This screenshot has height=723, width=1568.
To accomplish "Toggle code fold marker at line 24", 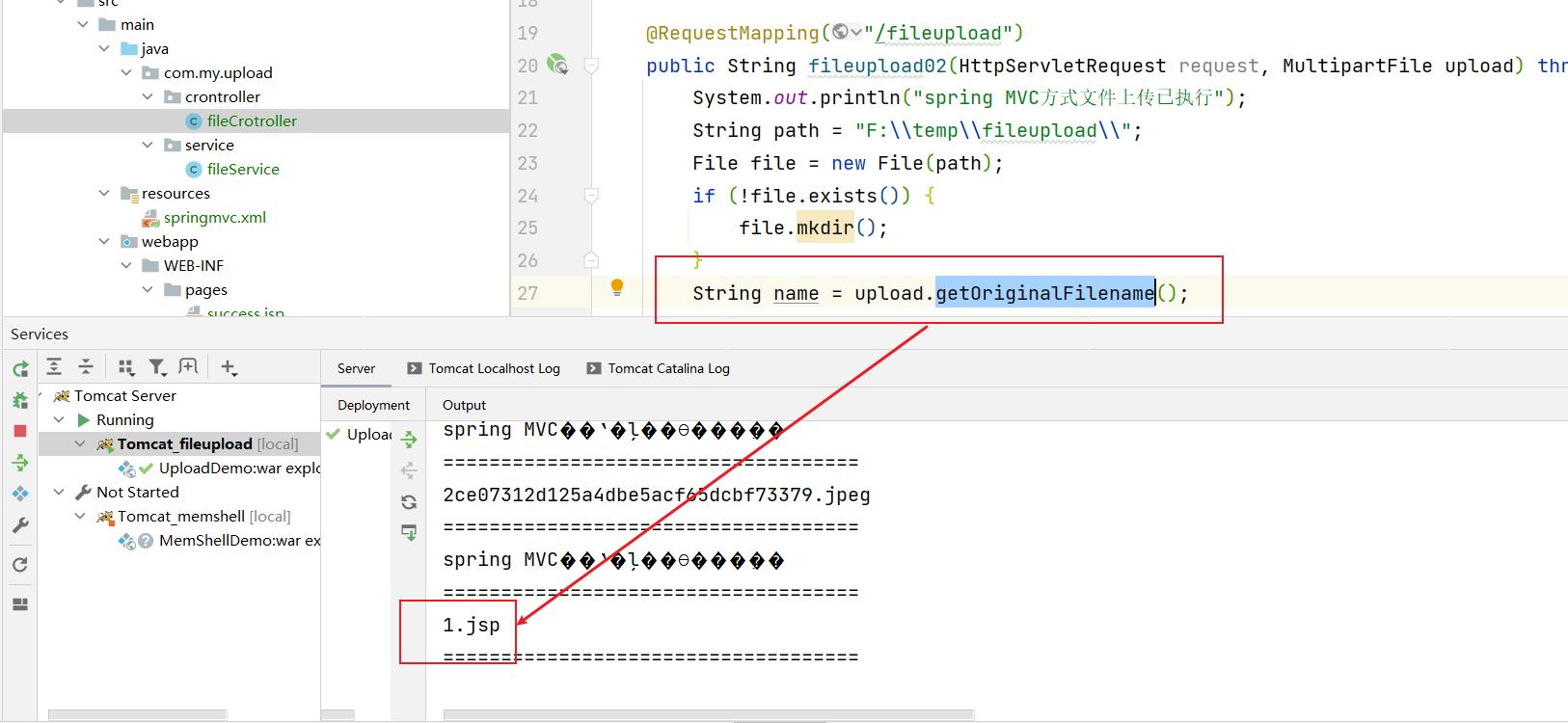I will (592, 196).
